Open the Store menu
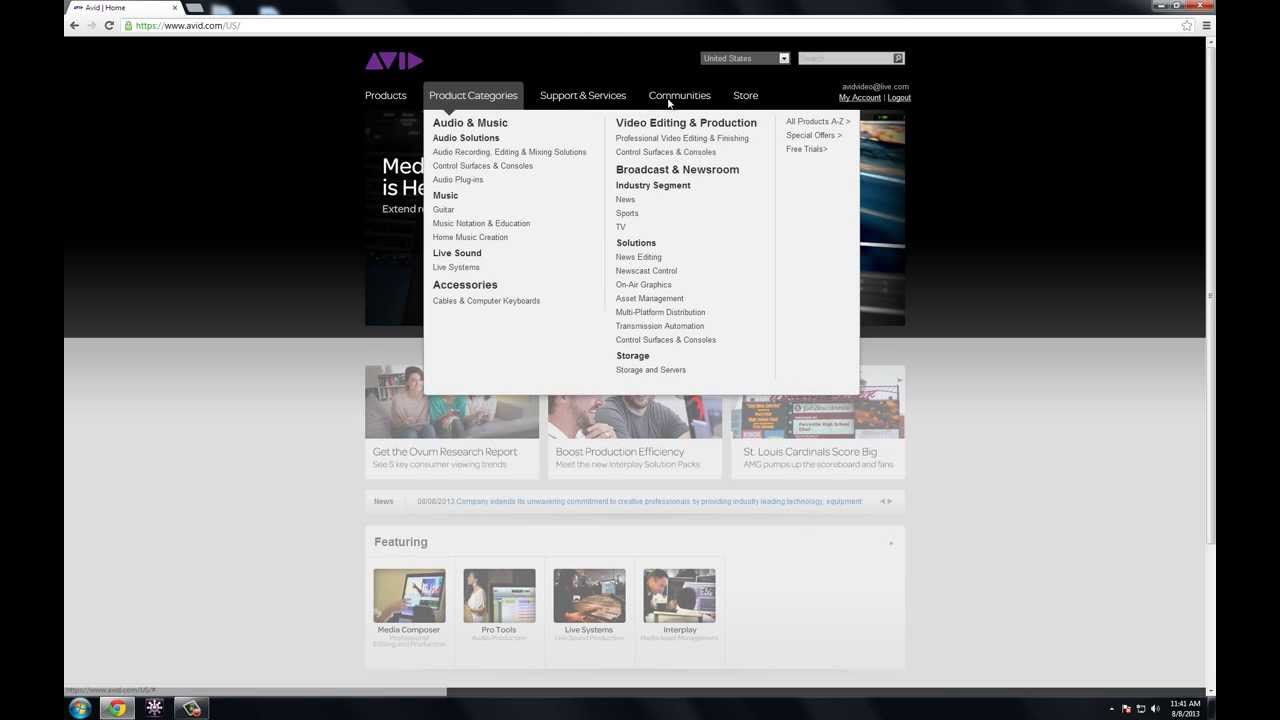1280x720 pixels. click(x=745, y=95)
